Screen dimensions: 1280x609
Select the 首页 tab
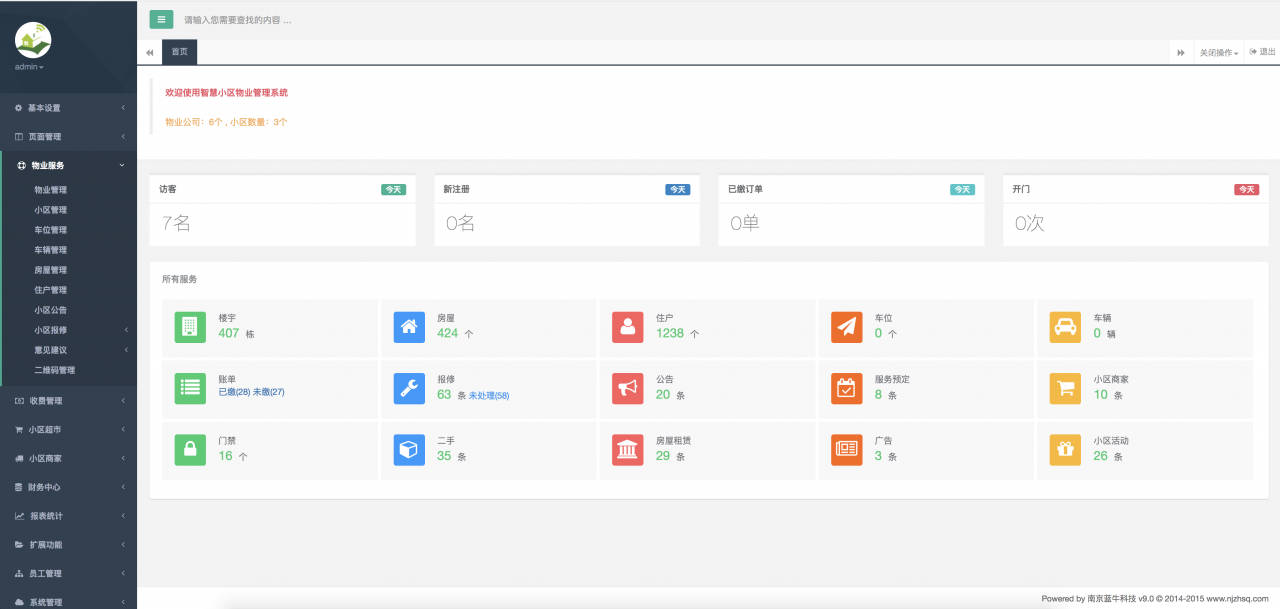pos(180,52)
